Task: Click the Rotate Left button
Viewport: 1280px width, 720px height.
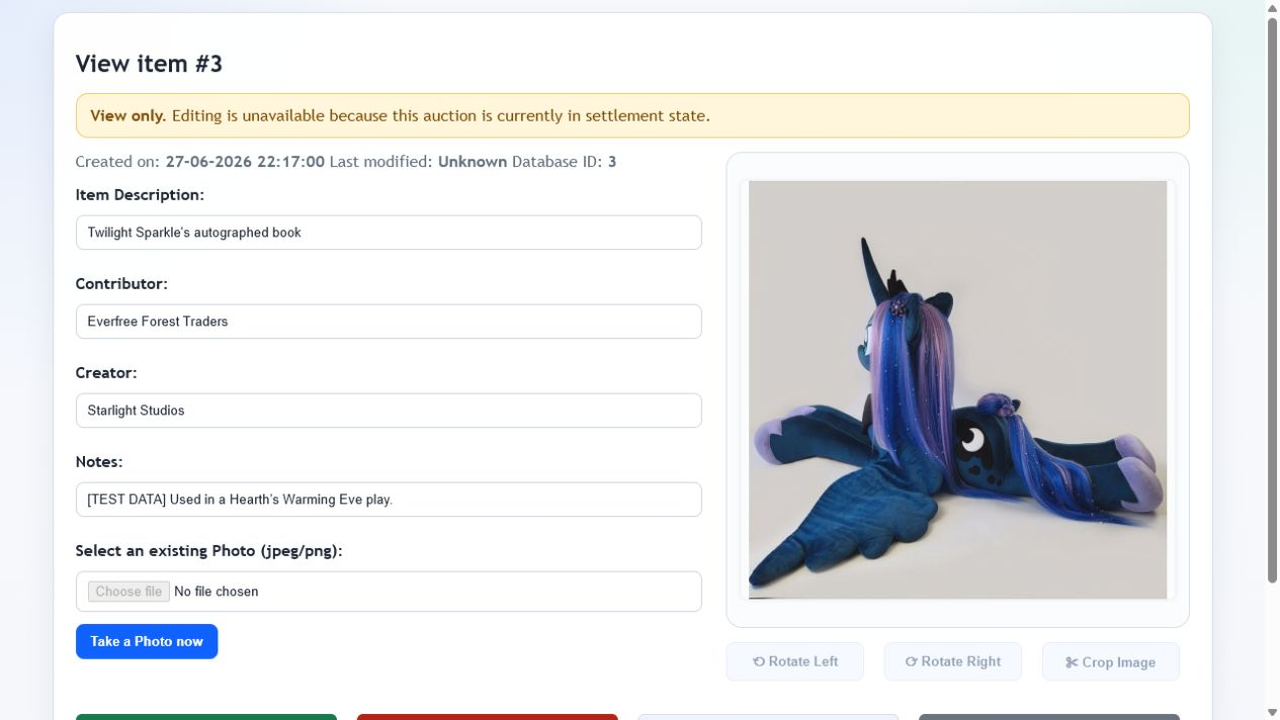Action: (795, 661)
